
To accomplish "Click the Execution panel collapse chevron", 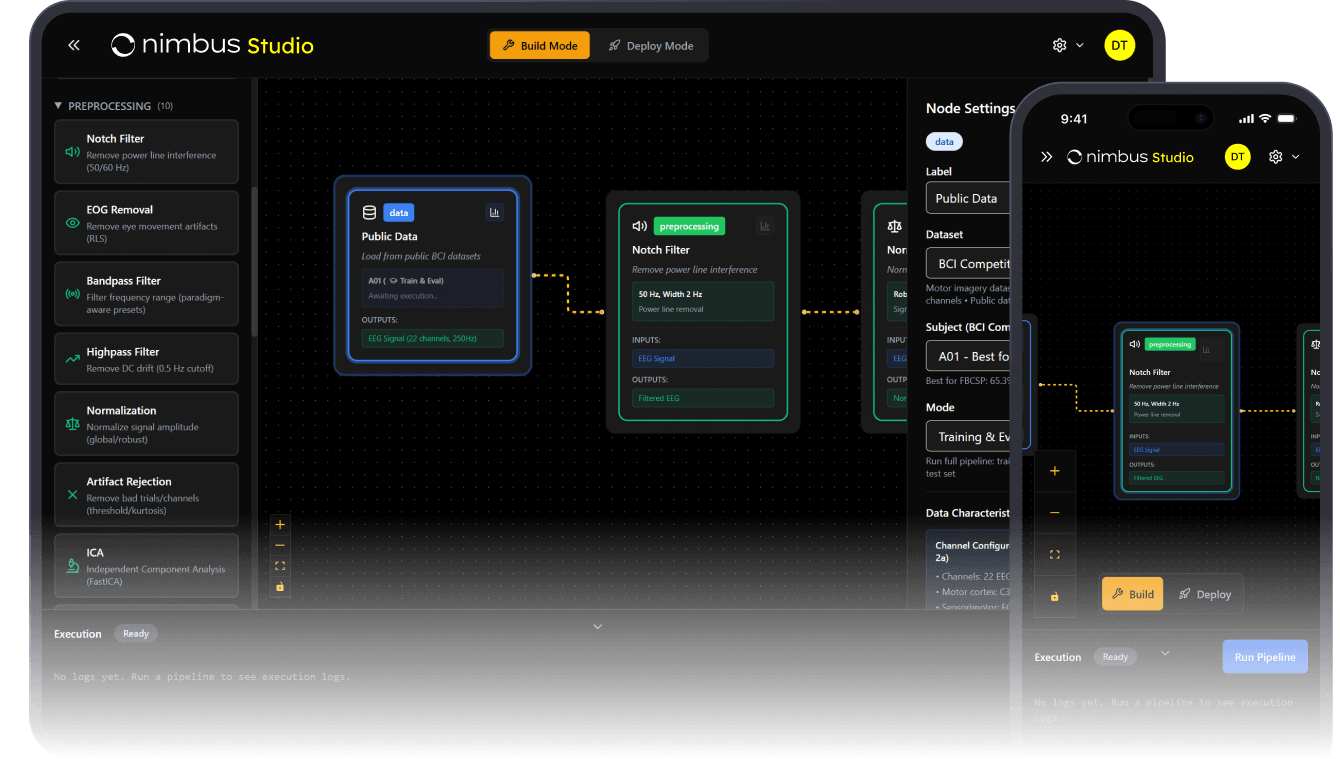I will (597, 626).
